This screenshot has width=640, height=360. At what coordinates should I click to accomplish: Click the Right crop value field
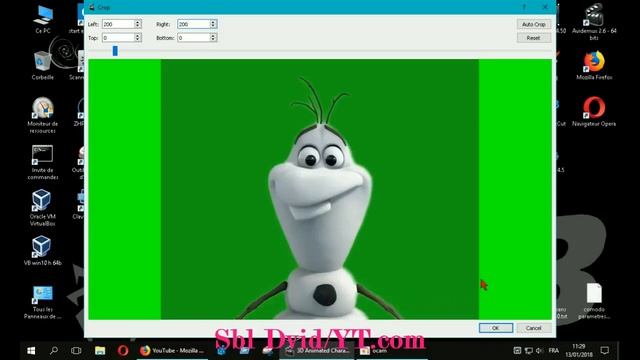(193, 24)
